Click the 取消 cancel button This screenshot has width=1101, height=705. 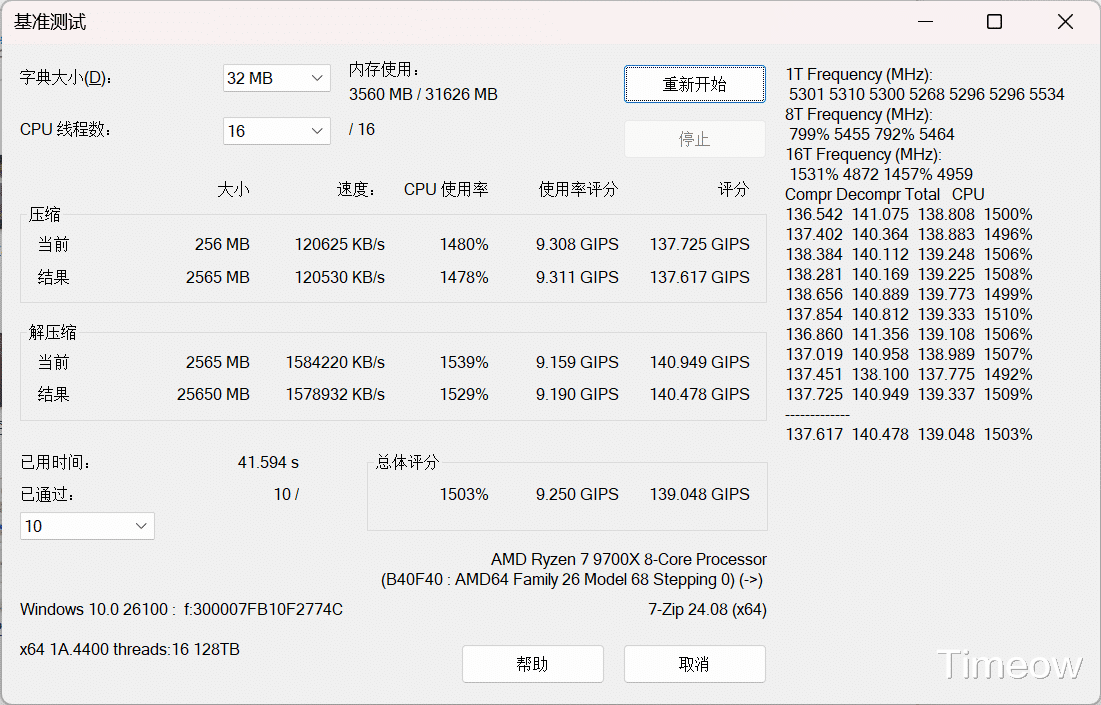click(x=694, y=664)
